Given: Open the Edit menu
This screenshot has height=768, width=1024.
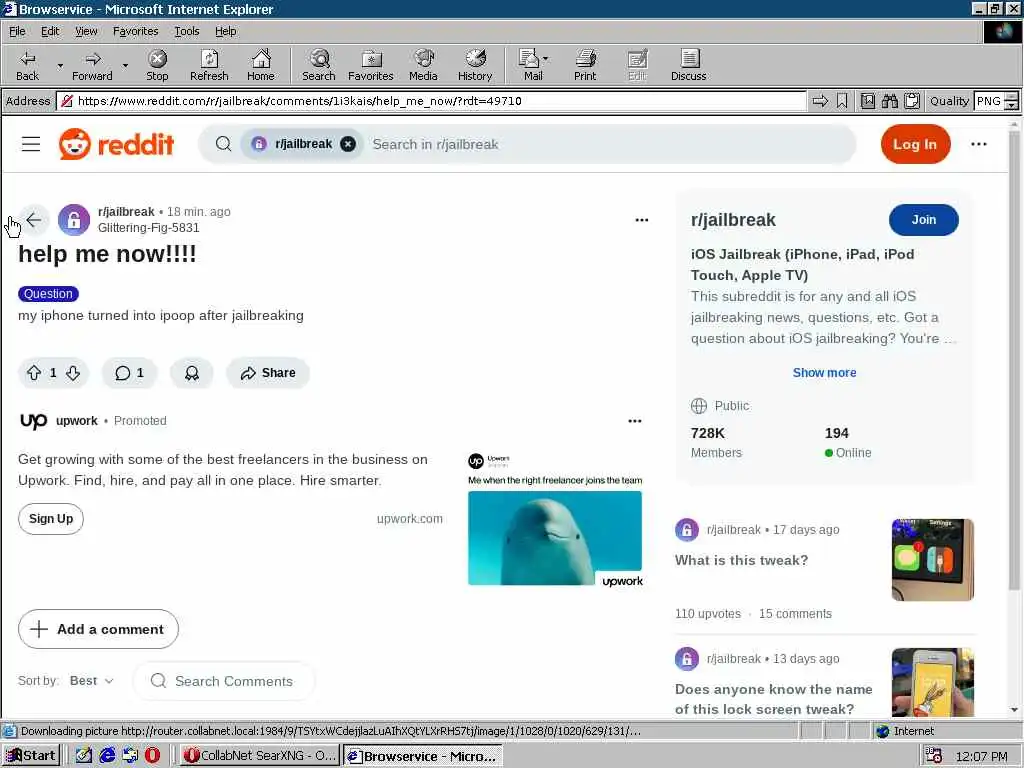Looking at the screenshot, I should click(x=50, y=31).
